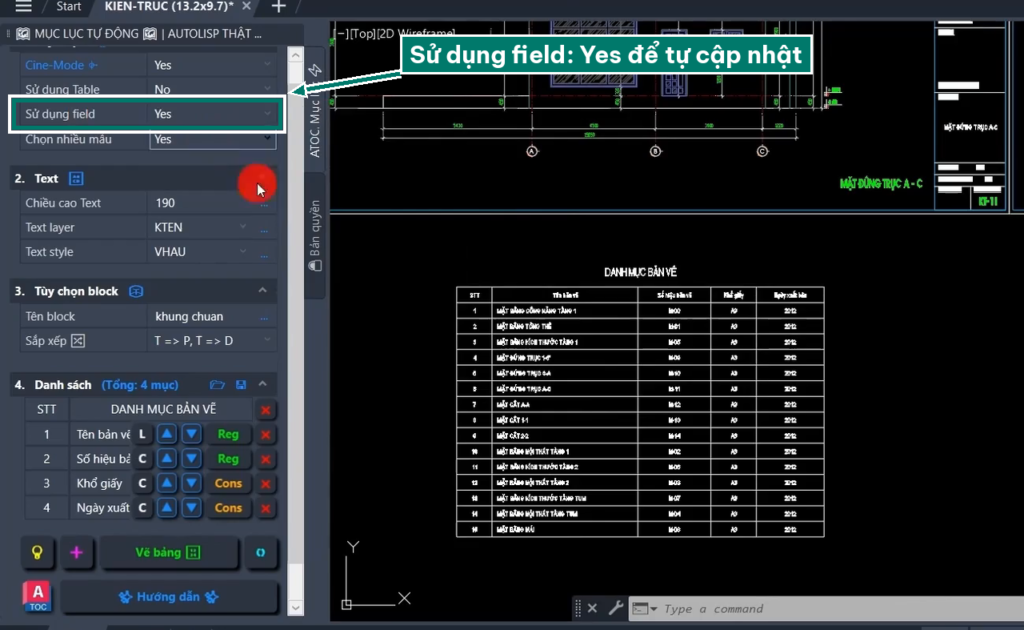Click the Hướng dẫn button
Image resolution: width=1024 pixels, height=630 pixels.
pyautogui.click(x=169, y=597)
